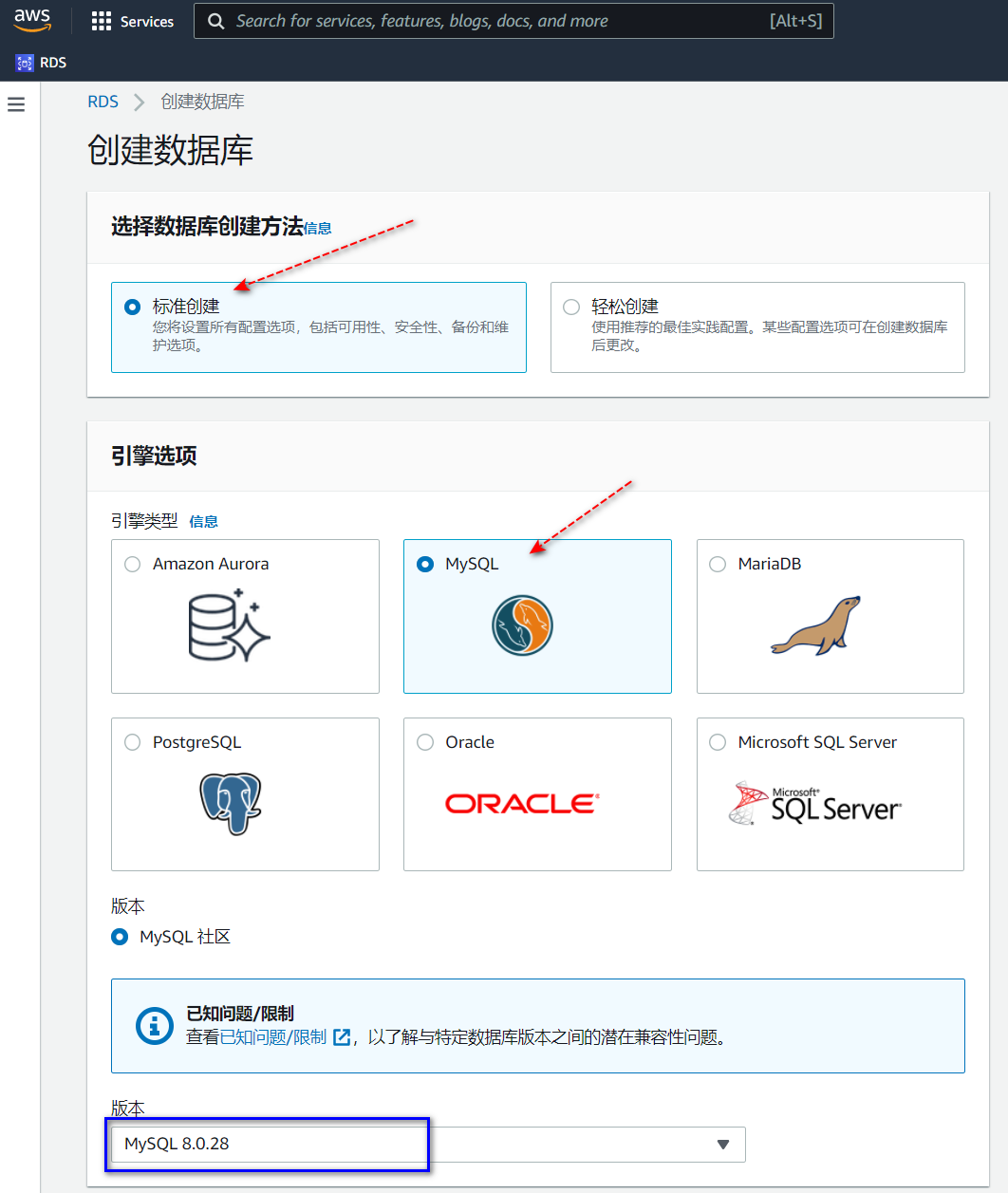Viewport: 1008px width, 1193px height.
Task: Choose the MariaDB engine radio
Action: 719,564
